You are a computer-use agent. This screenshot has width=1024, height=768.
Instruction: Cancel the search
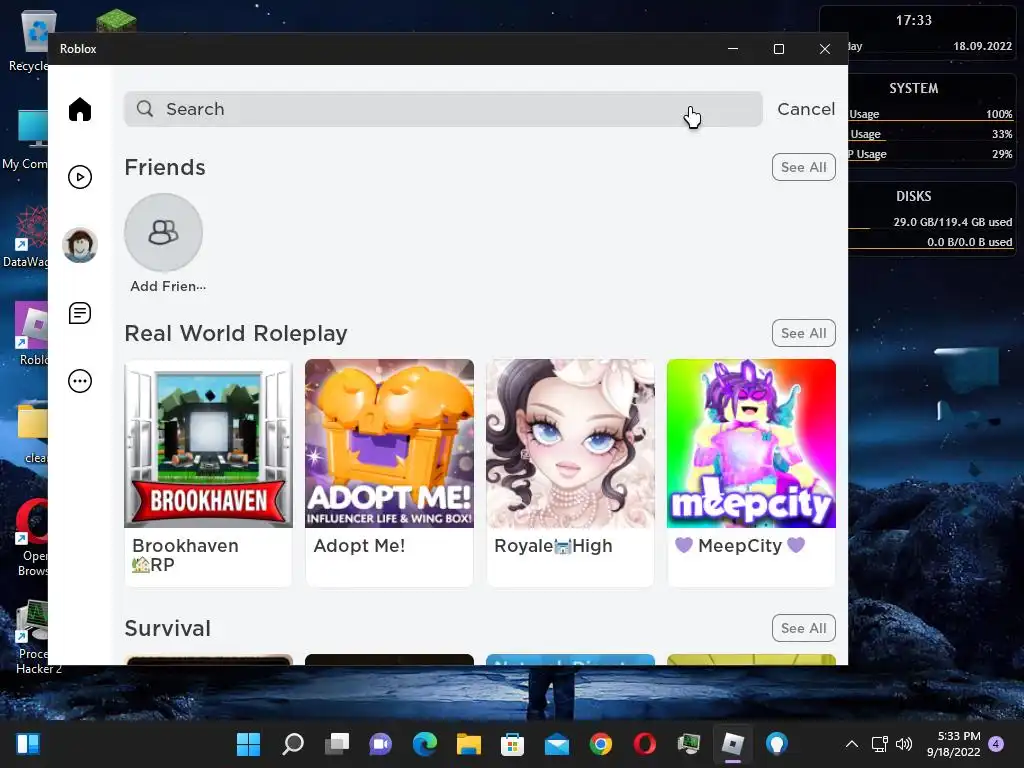(x=806, y=109)
